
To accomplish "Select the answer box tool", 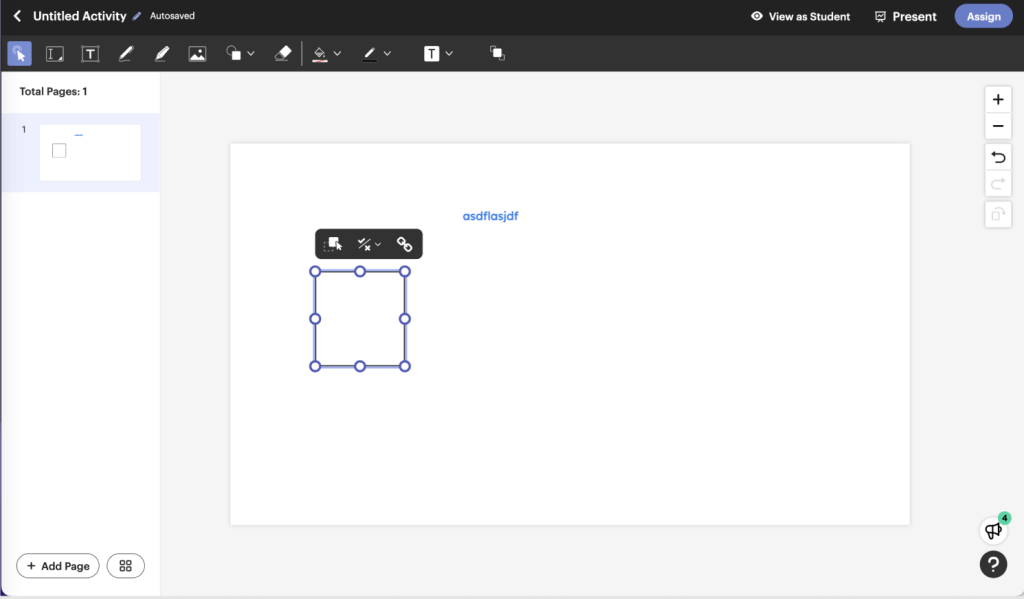I will pos(55,54).
